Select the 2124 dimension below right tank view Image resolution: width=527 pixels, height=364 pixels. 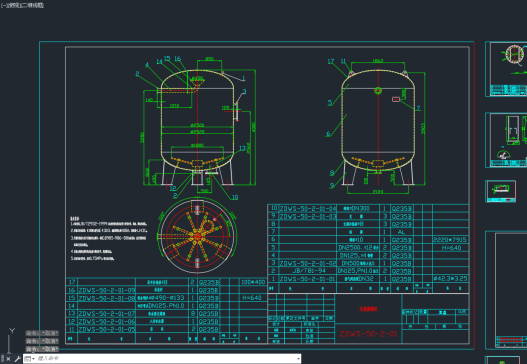378,192
